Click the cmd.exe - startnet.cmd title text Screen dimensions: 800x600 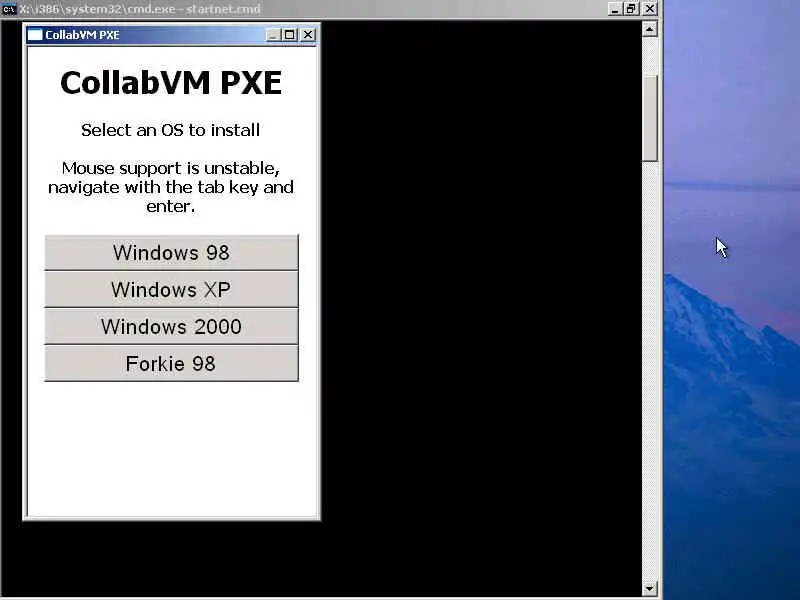(140, 9)
